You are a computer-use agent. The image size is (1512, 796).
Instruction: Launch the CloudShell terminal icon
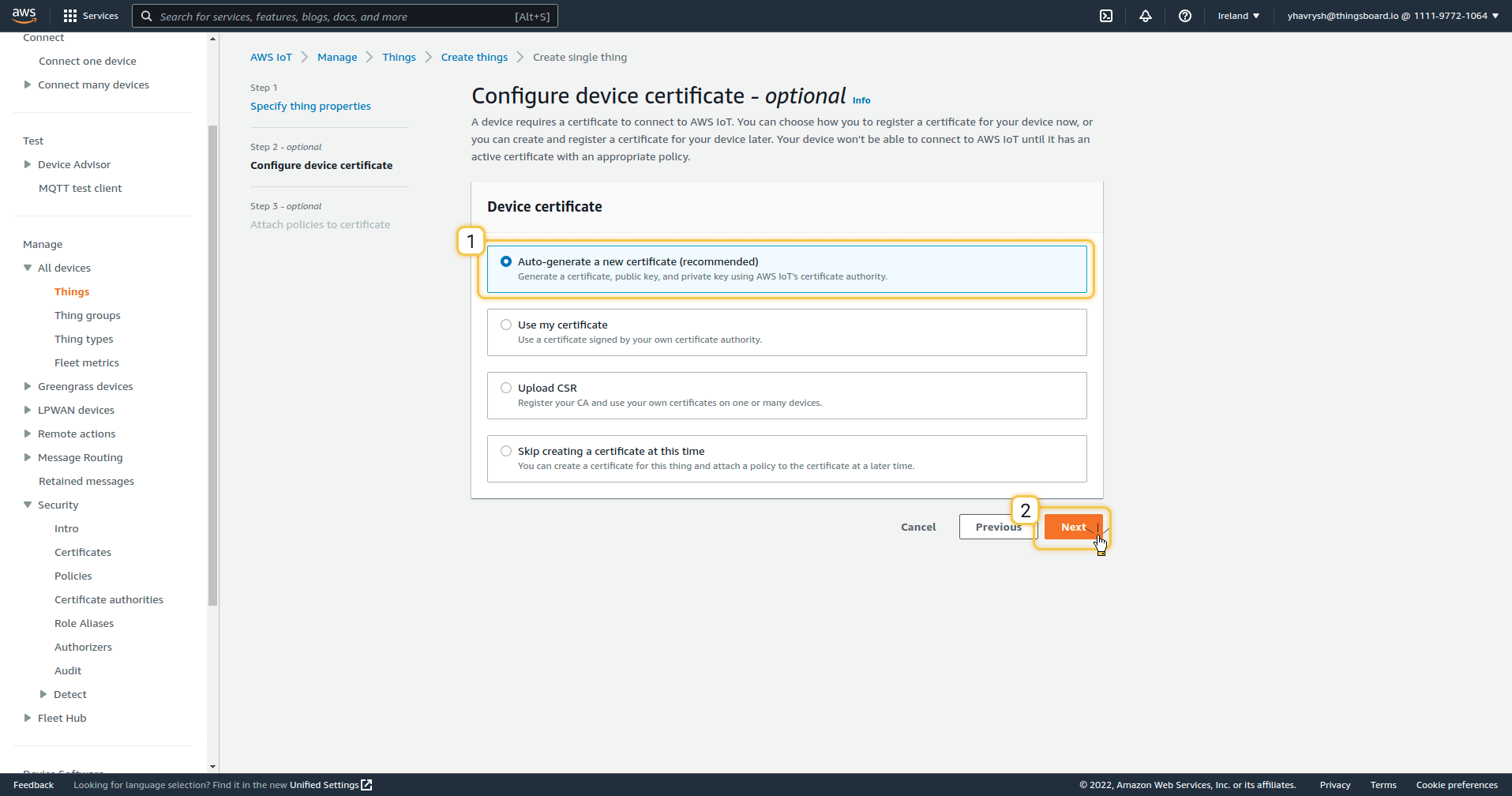pyautogui.click(x=1106, y=16)
